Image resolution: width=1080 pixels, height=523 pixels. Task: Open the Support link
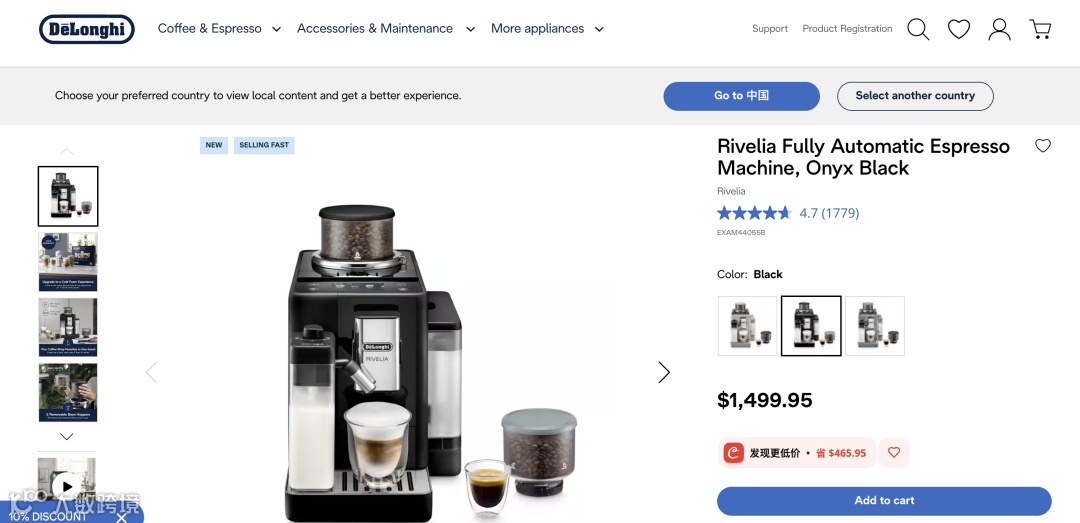pyautogui.click(x=770, y=29)
